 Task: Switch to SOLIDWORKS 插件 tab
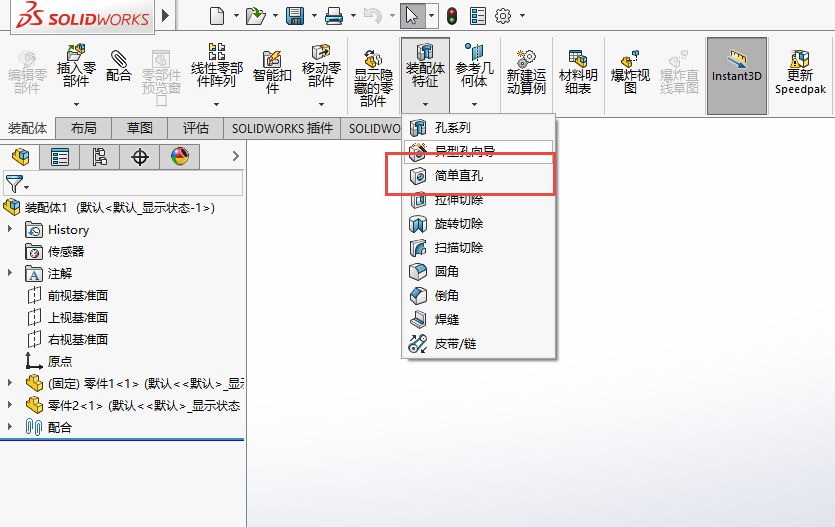point(282,128)
